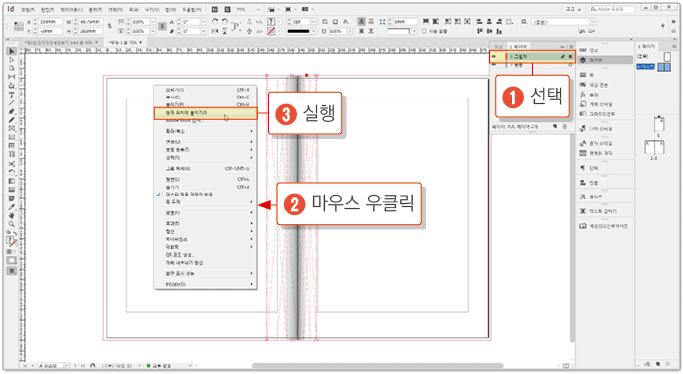683x374 pixels.
Task: Switch to the Pages panel tab
Action: [x=646, y=46]
